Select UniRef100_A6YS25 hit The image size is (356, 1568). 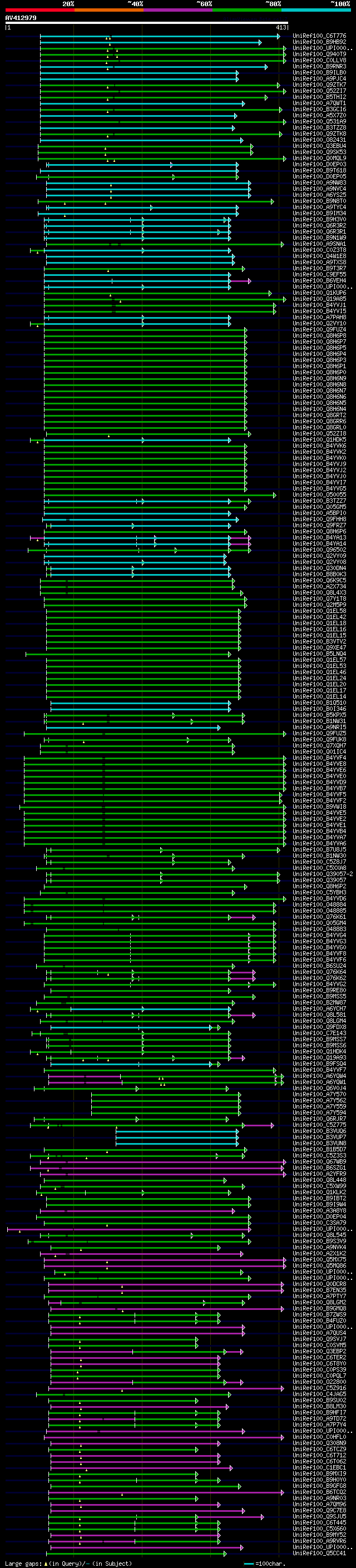click(319, 195)
